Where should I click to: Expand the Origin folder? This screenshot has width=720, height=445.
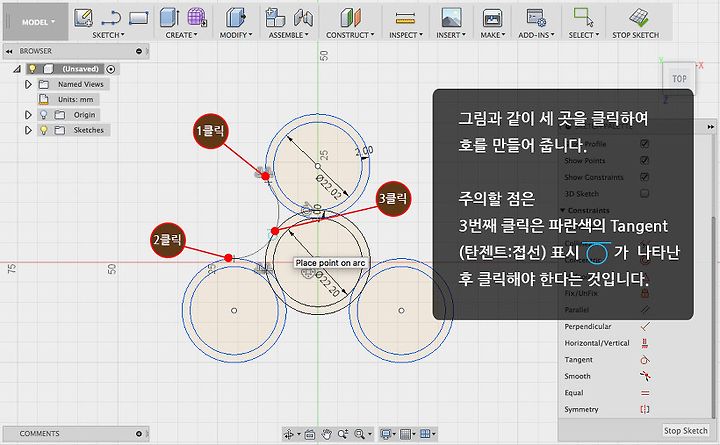28,115
